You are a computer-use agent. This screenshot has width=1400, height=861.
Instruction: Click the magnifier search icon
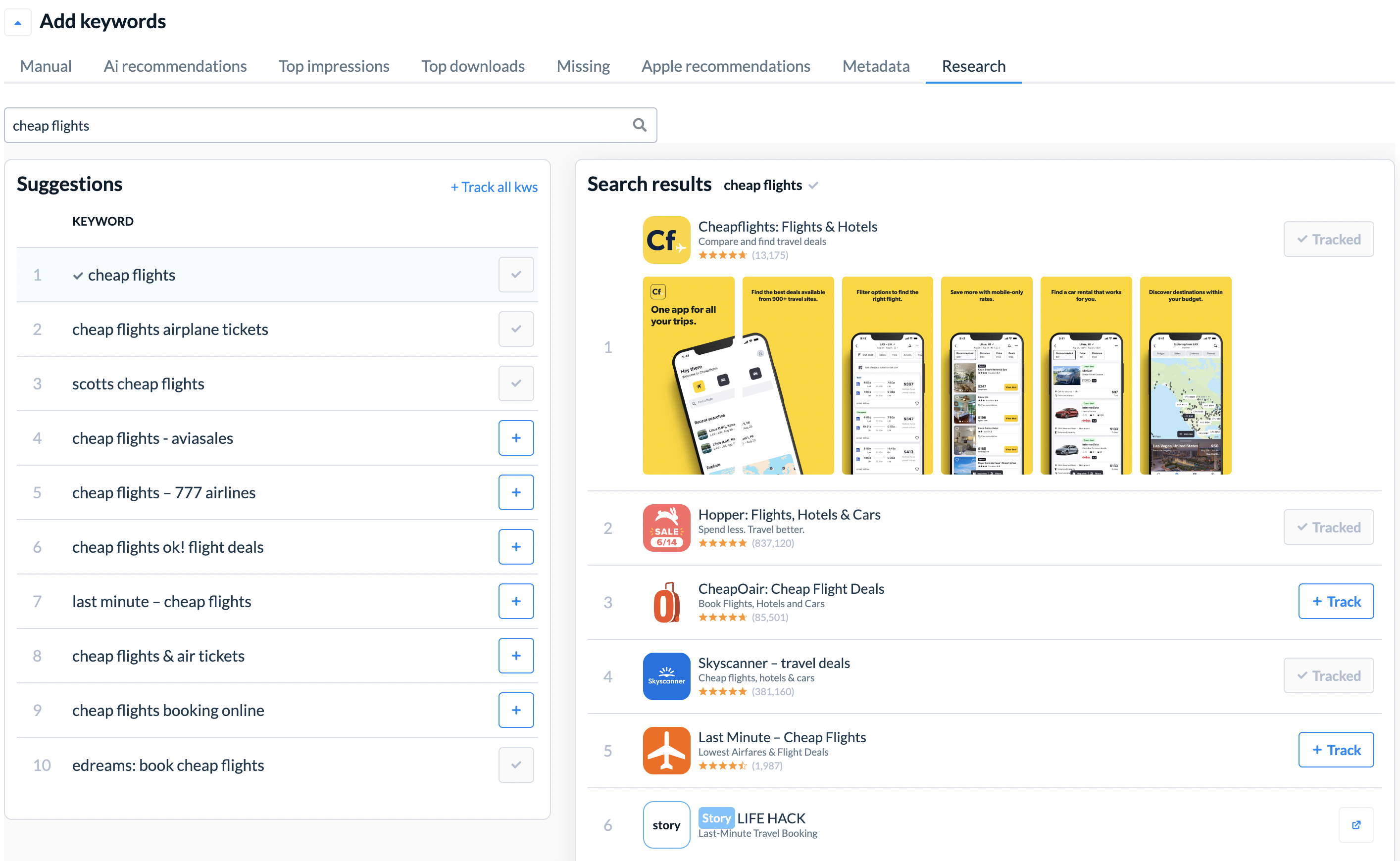640,125
